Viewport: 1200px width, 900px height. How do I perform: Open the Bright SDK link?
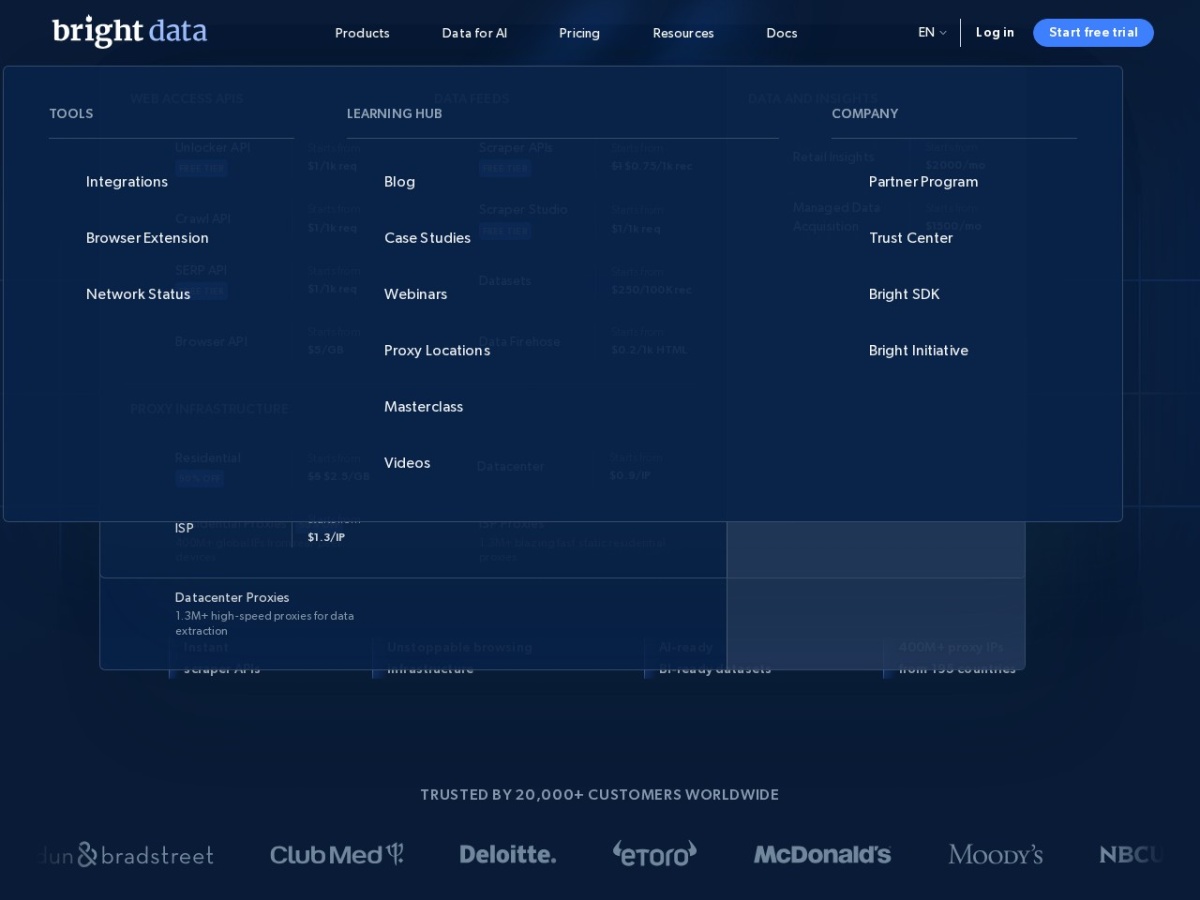pyautogui.click(x=904, y=294)
